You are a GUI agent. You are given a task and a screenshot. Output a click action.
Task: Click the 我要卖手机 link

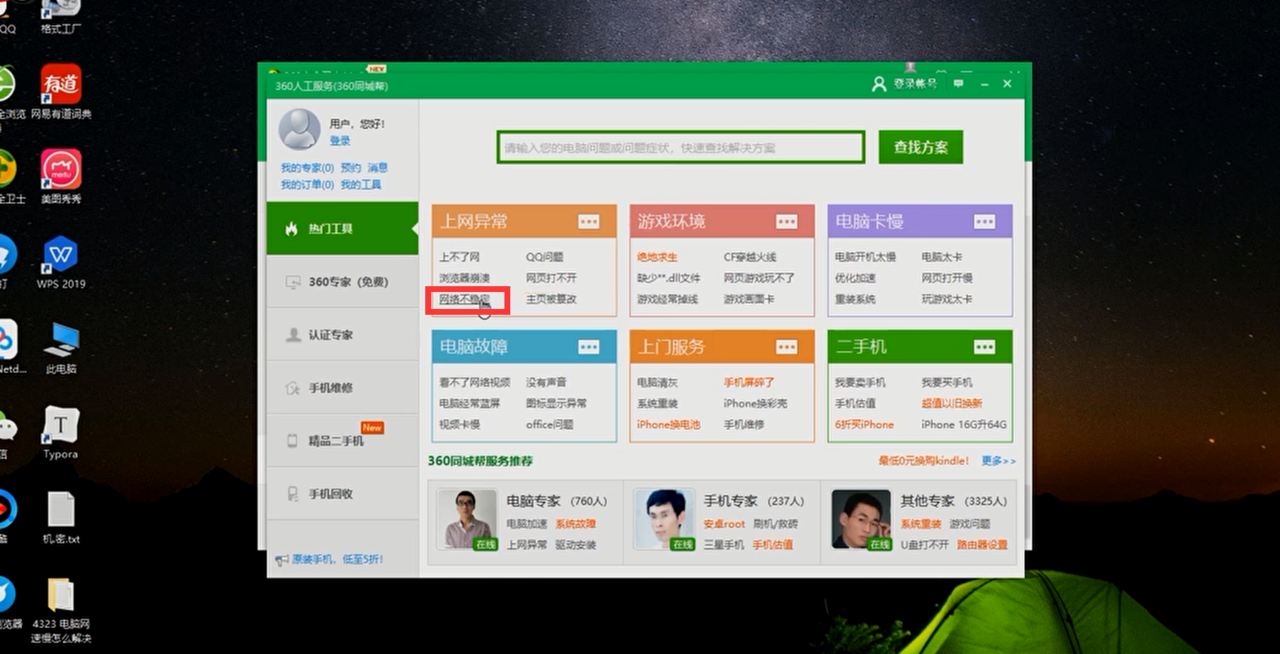tap(861, 382)
